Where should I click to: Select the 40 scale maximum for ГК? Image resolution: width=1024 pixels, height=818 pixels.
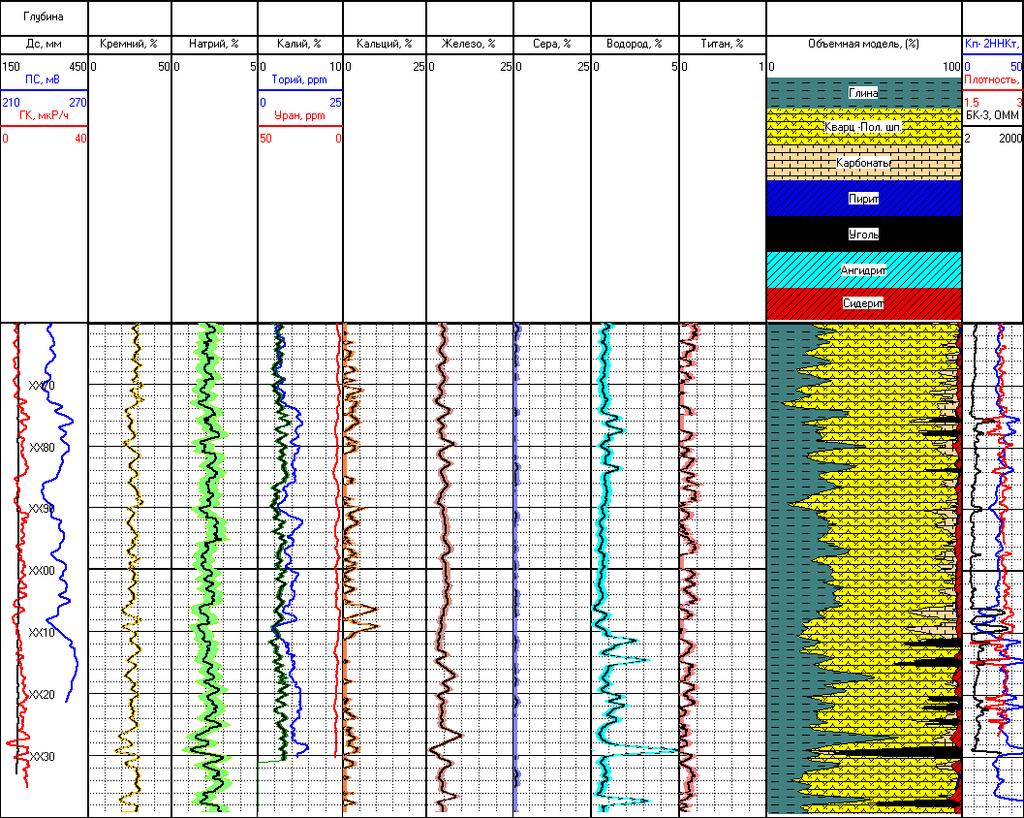[80, 138]
